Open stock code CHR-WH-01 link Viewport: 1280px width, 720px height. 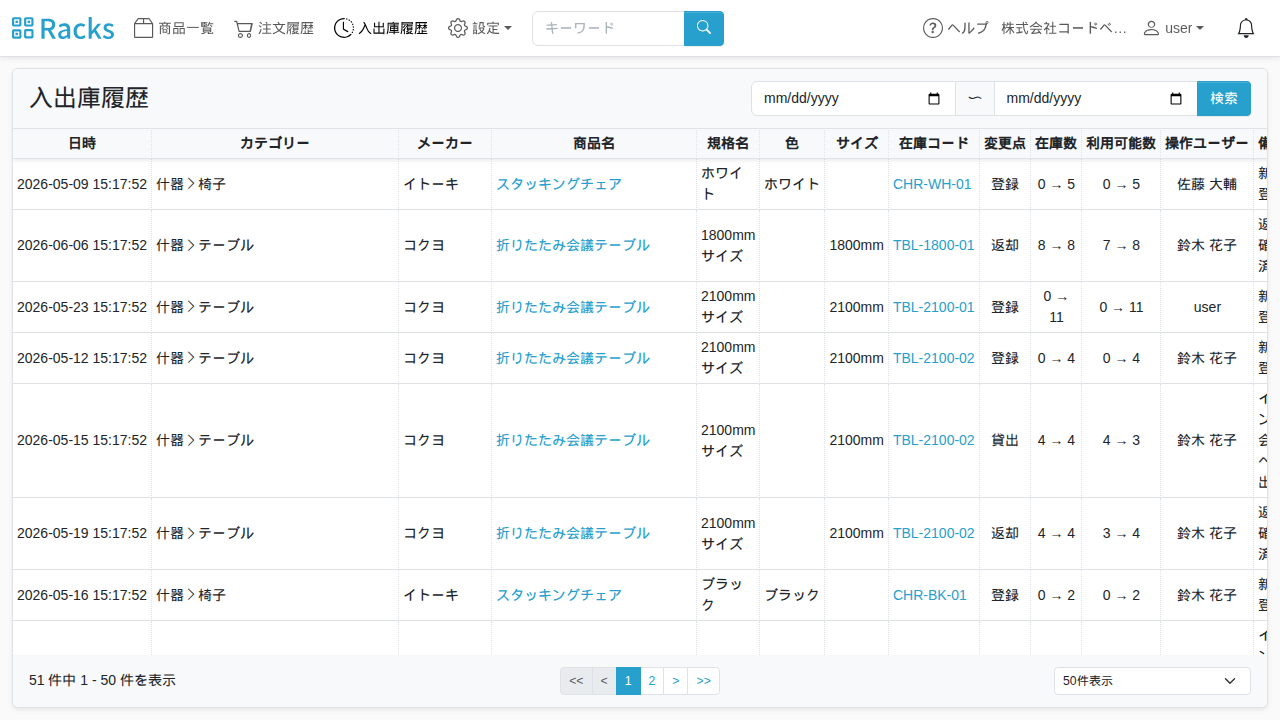coord(932,184)
